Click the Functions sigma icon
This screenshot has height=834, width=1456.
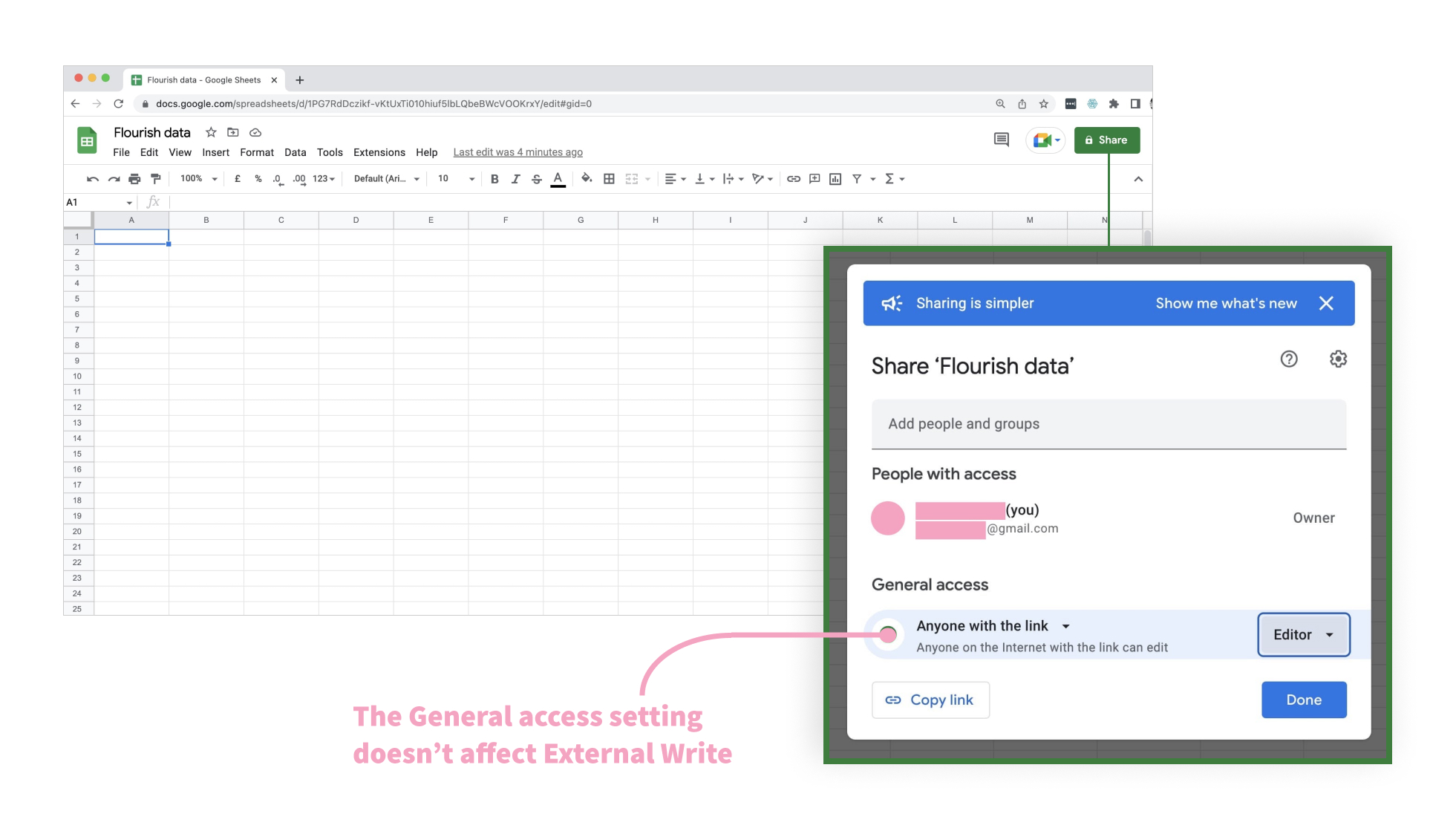tap(889, 179)
